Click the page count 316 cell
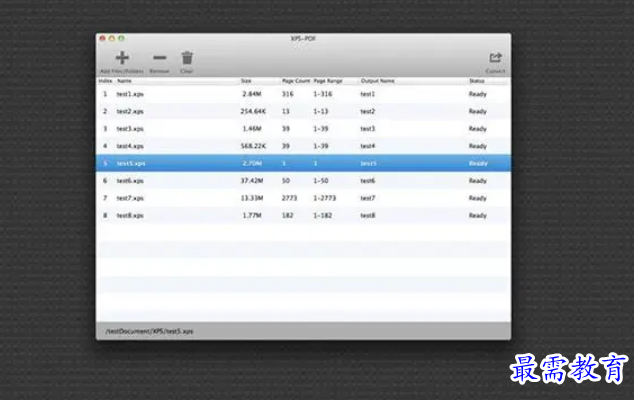 (x=287, y=94)
